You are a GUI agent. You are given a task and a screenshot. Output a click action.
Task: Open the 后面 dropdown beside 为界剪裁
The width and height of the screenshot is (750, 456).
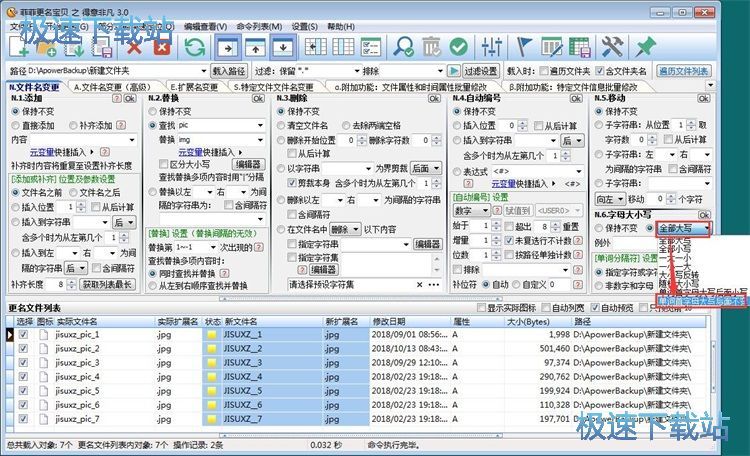[425, 168]
